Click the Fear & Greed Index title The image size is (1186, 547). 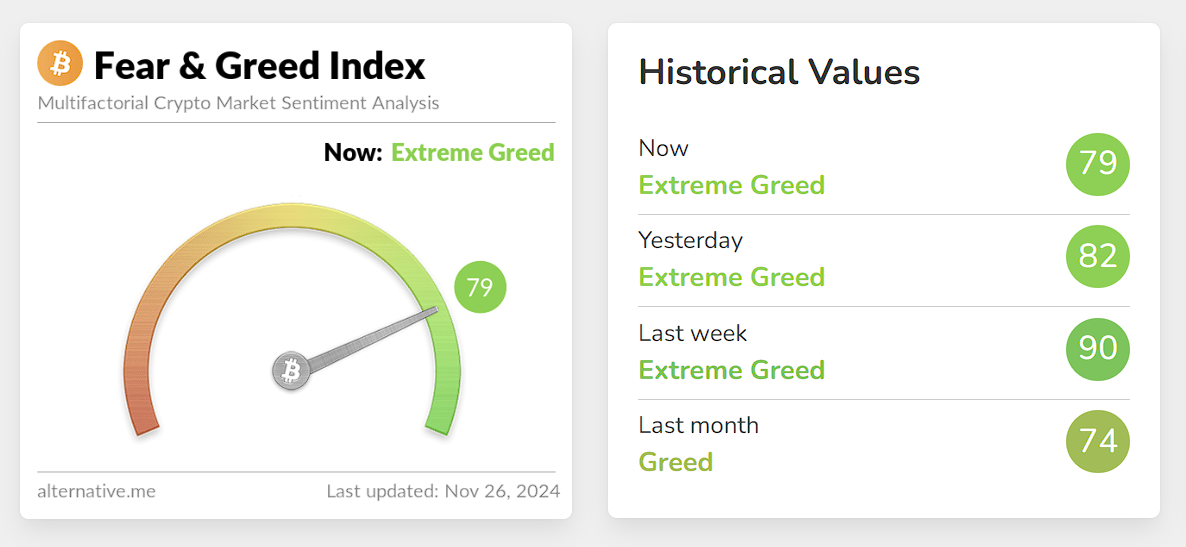pyautogui.click(x=259, y=66)
